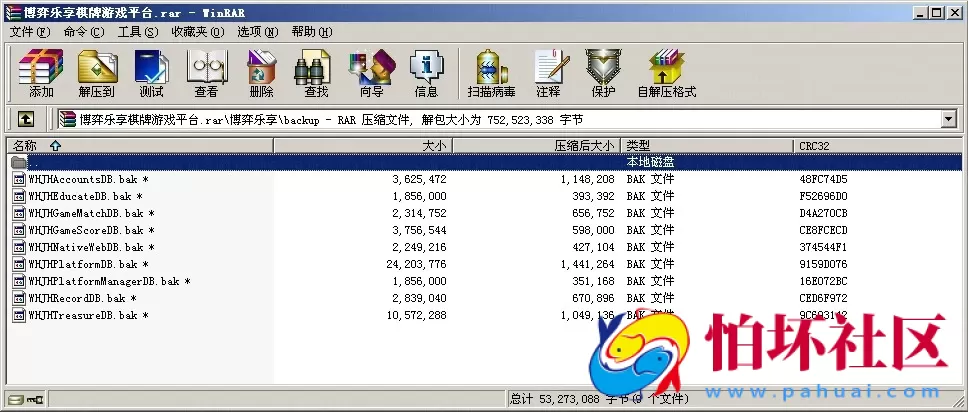Select WHJHRecordDB.bak file name
Image resolution: width=968 pixels, height=412 pixels.
click(77, 298)
